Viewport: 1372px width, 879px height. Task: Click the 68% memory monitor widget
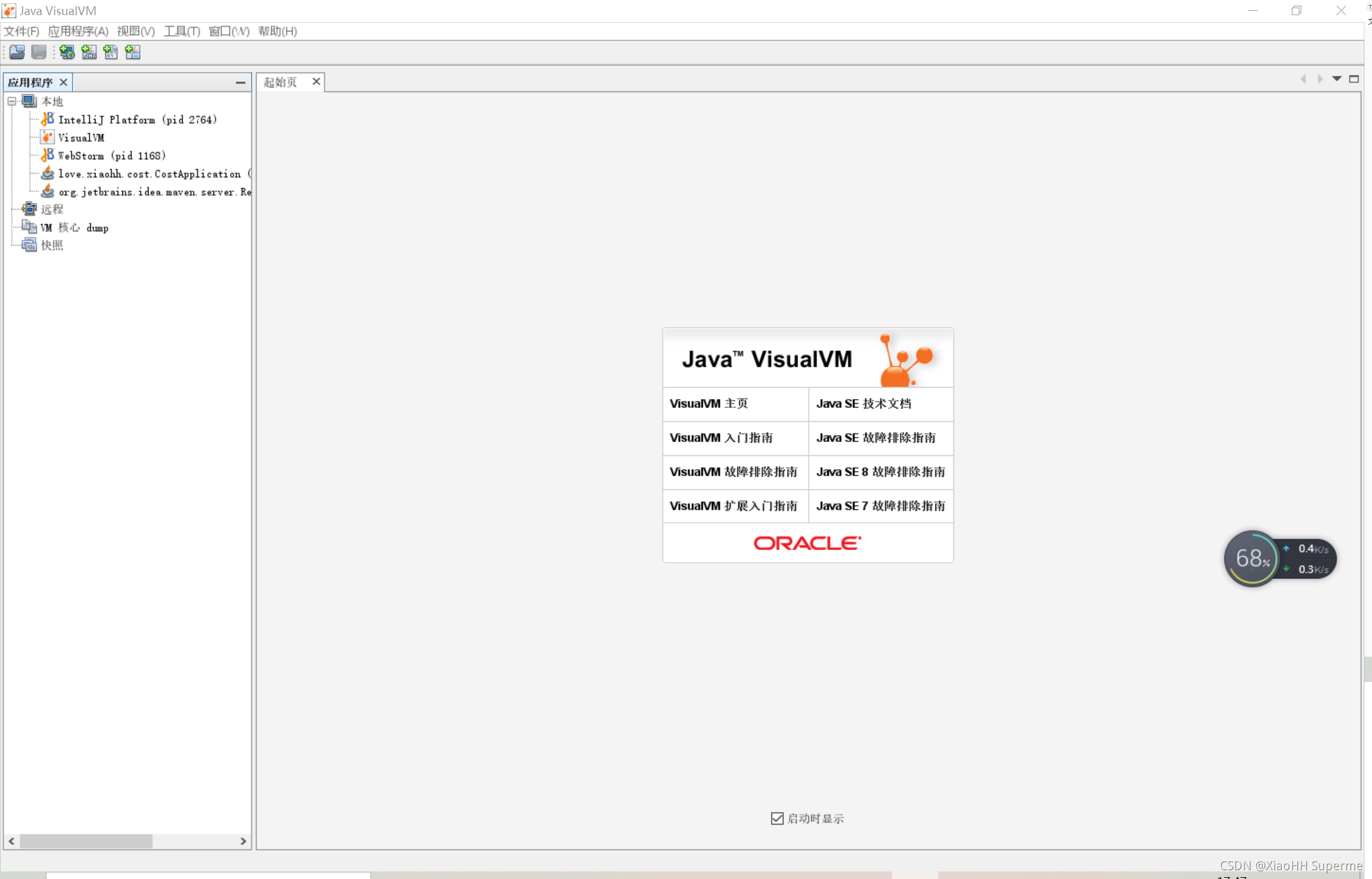pyautogui.click(x=1251, y=558)
